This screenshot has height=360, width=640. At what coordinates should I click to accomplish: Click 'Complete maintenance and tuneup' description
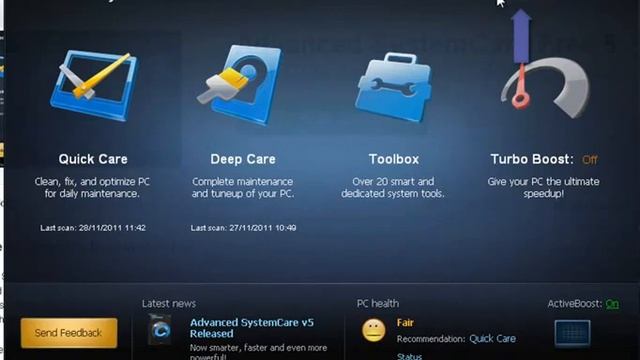tap(243, 187)
